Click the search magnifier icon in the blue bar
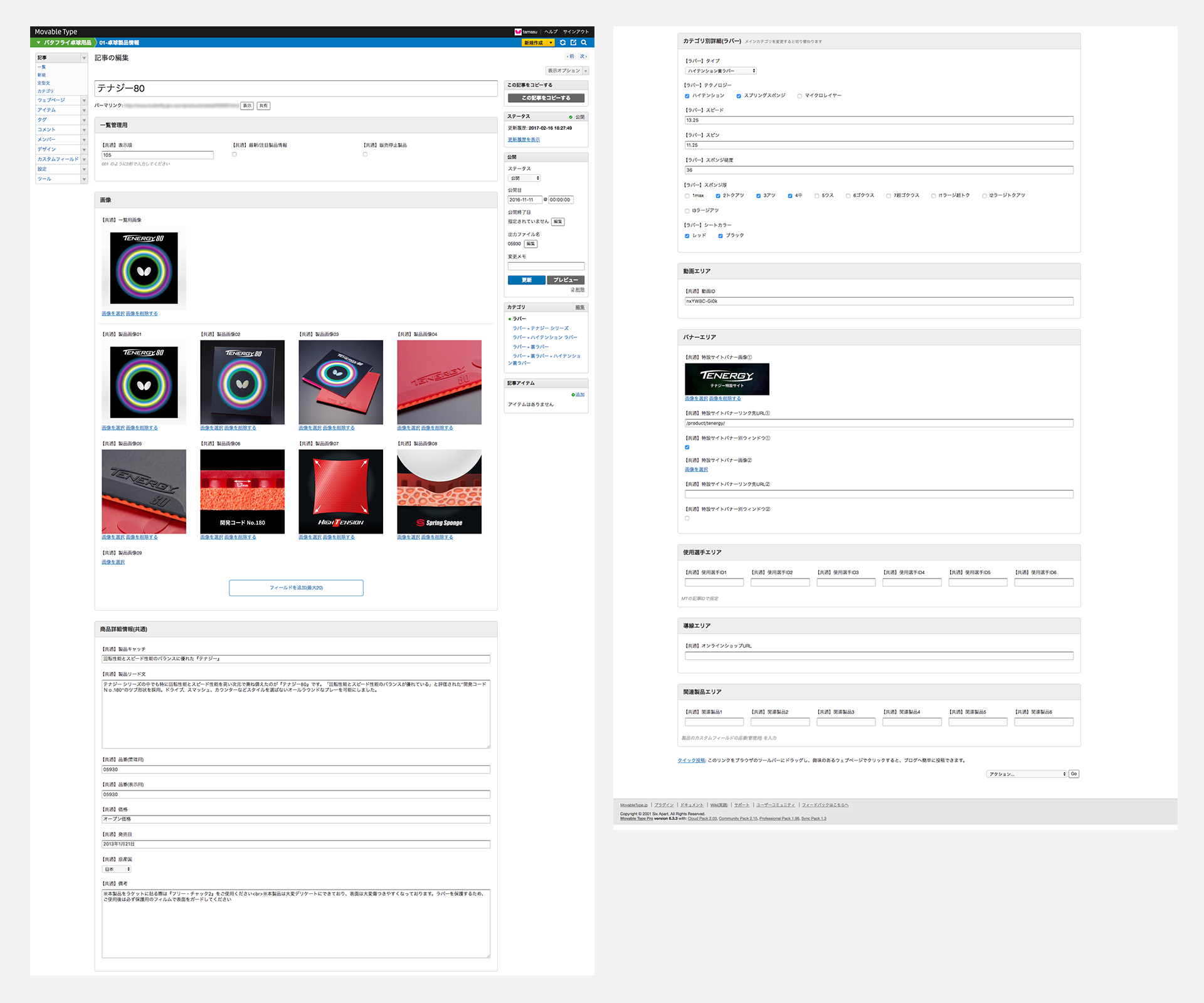This screenshot has width=1204, height=1003. (x=584, y=43)
